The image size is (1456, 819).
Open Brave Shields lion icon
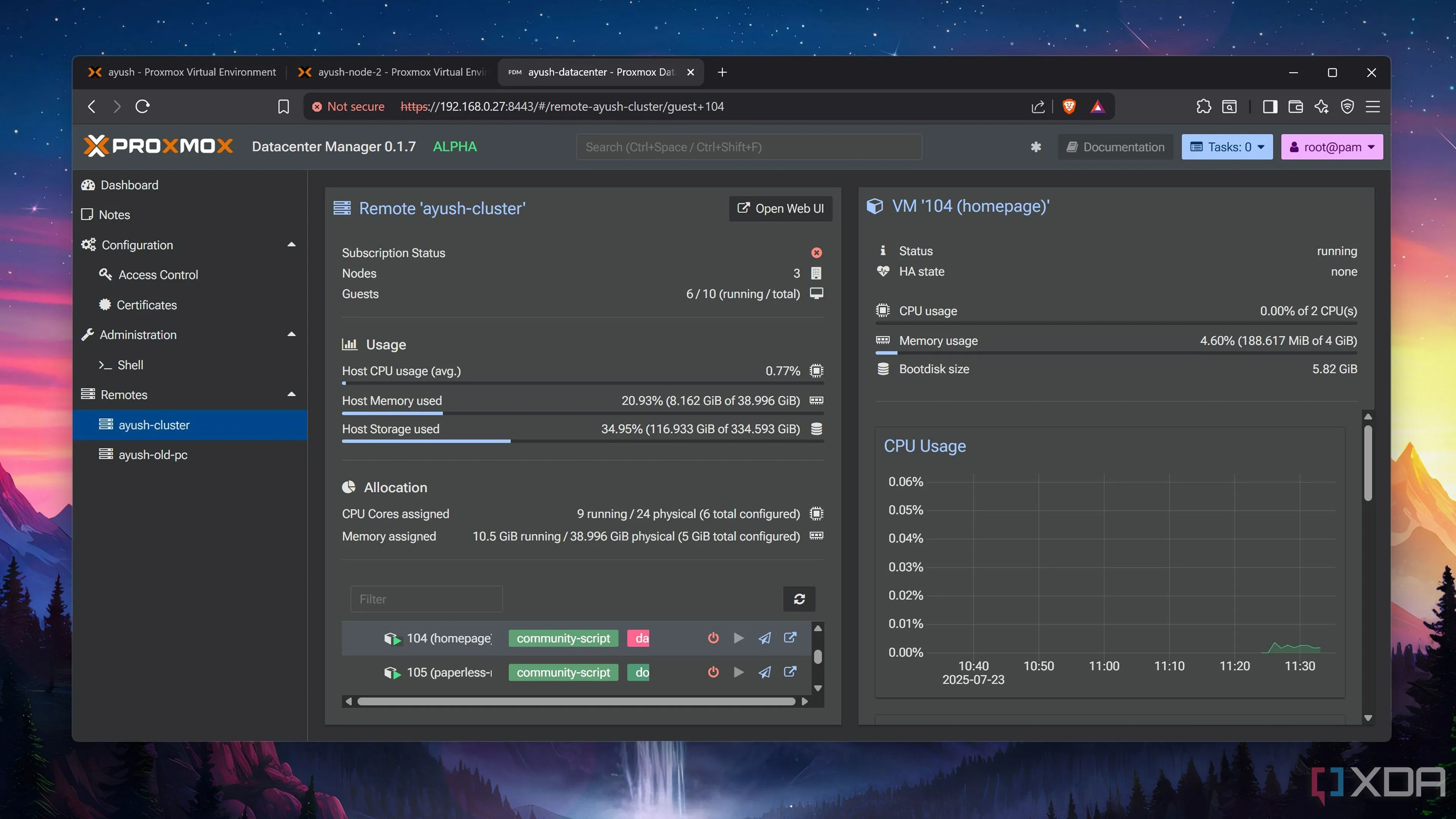click(1069, 107)
